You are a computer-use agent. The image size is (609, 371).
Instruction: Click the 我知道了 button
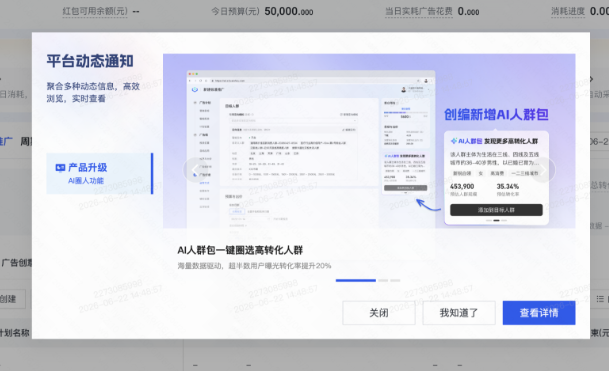tap(459, 313)
